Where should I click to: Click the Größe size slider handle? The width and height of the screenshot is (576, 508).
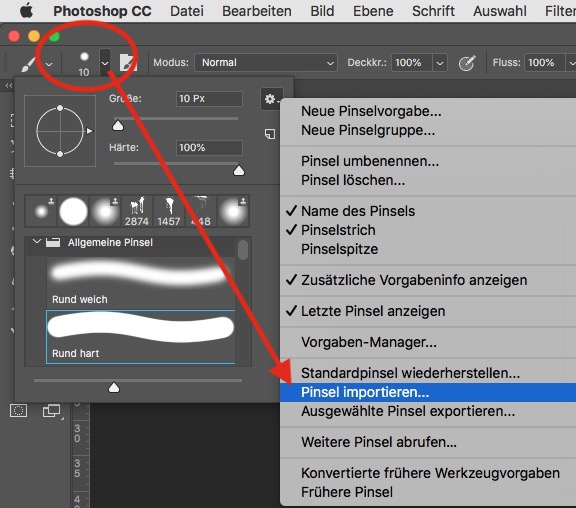(118, 126)
